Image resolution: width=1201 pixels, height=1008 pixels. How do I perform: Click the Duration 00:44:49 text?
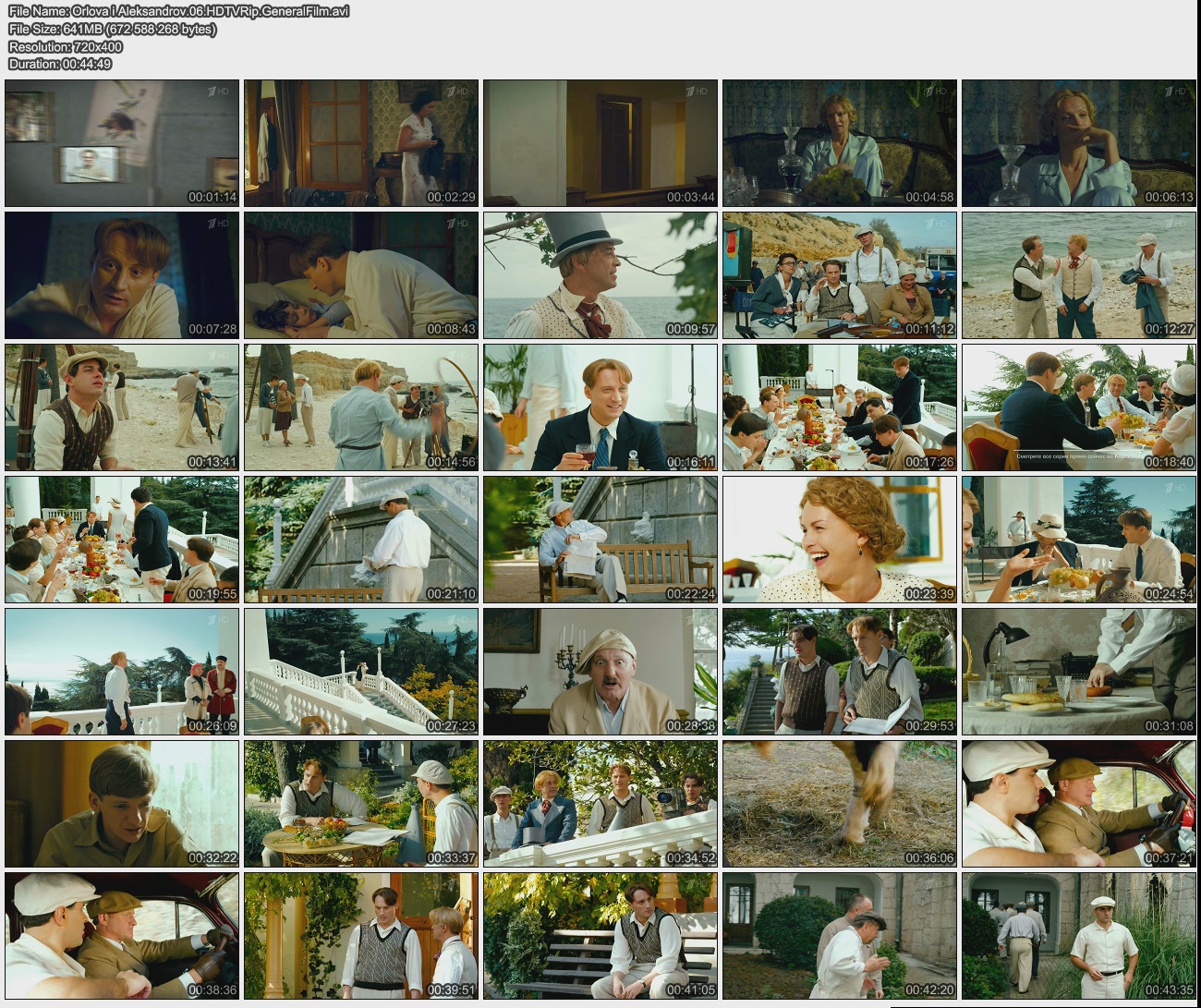click(60, 64)
